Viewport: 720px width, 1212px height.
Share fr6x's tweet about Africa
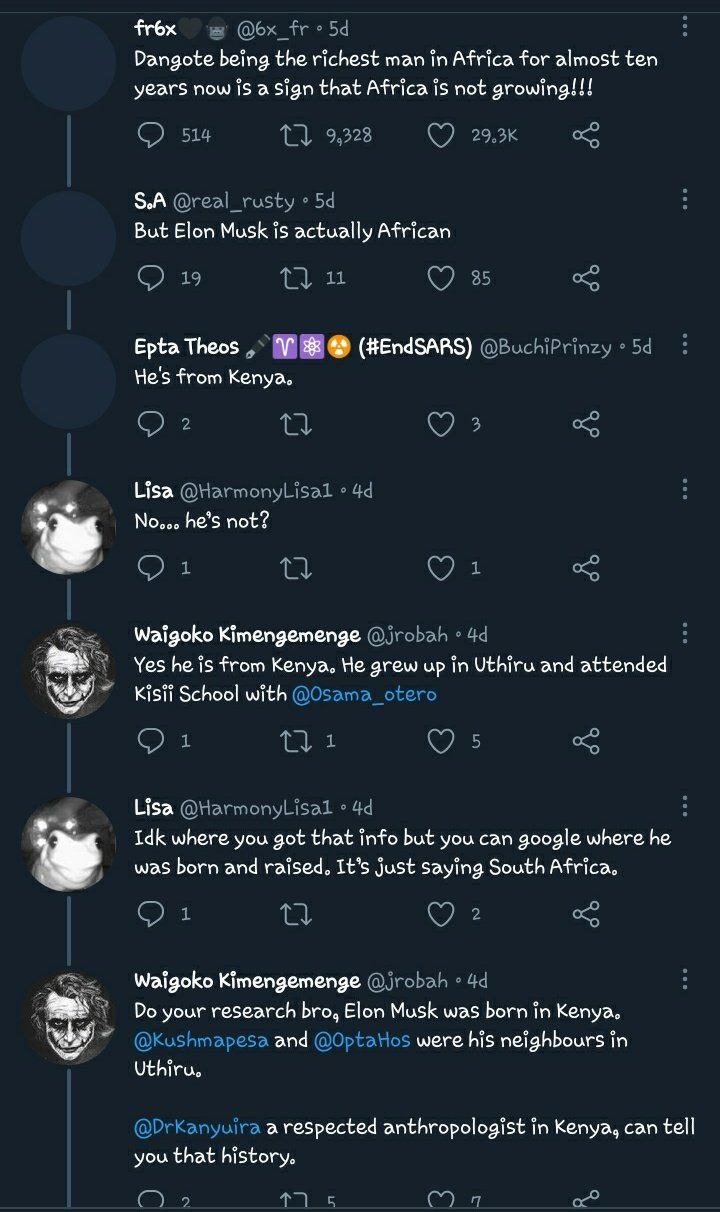[x=586, y=134]
